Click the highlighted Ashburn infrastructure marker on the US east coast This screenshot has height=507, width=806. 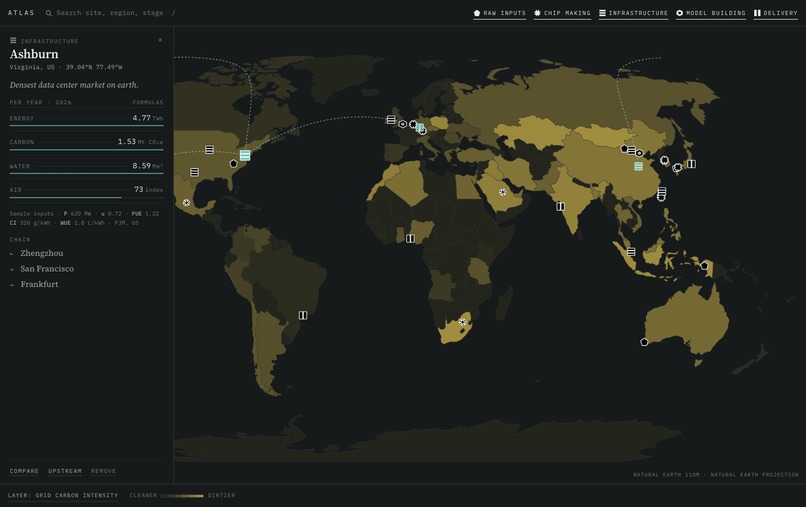click(x=245, y=155)
